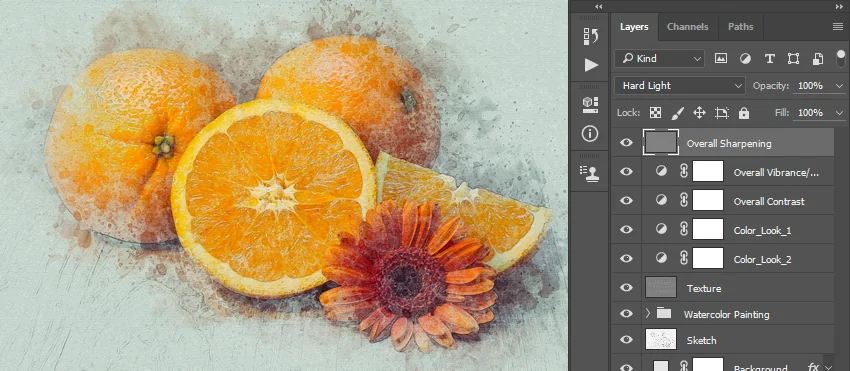850x371 pixels.
Task: Select the Sketch layer thumbnail
Action: pyautogui.click(x=661, y=340)
